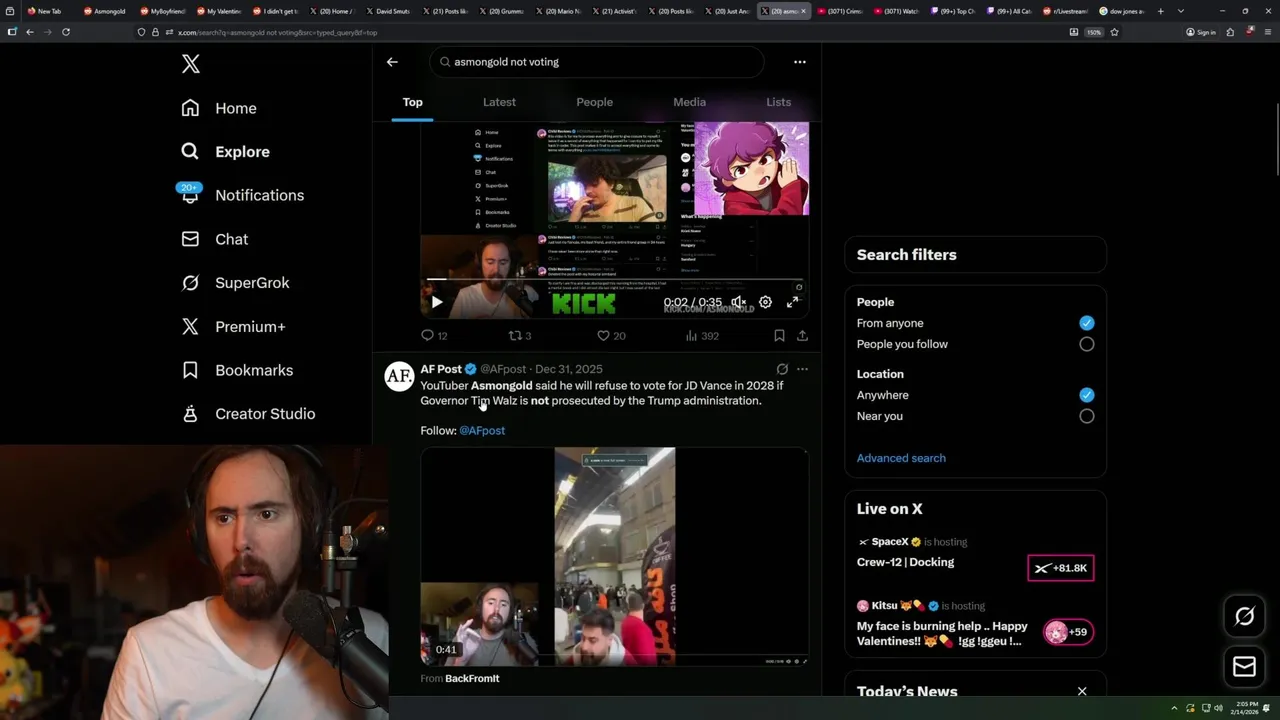1280x720 pixels.
Task: Click the Grok icon on the AF Post tweet
Action: point(782,369)
